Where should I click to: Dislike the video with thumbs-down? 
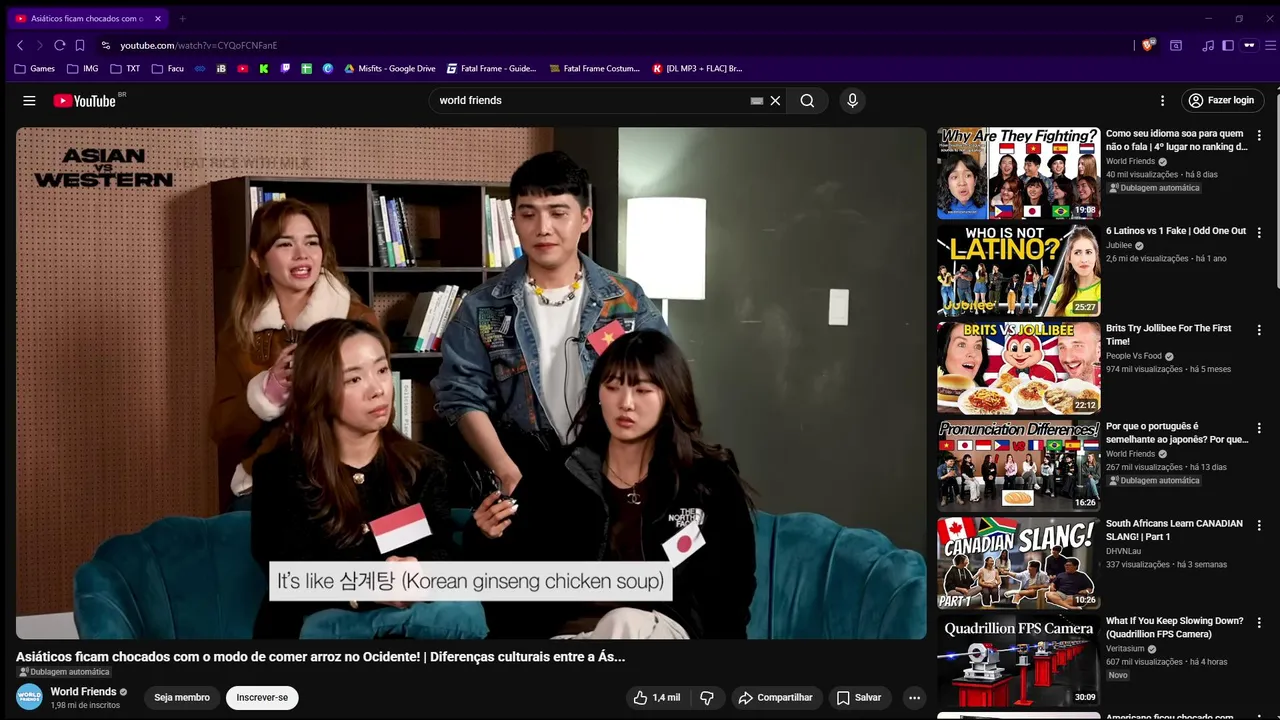(707, 697)
